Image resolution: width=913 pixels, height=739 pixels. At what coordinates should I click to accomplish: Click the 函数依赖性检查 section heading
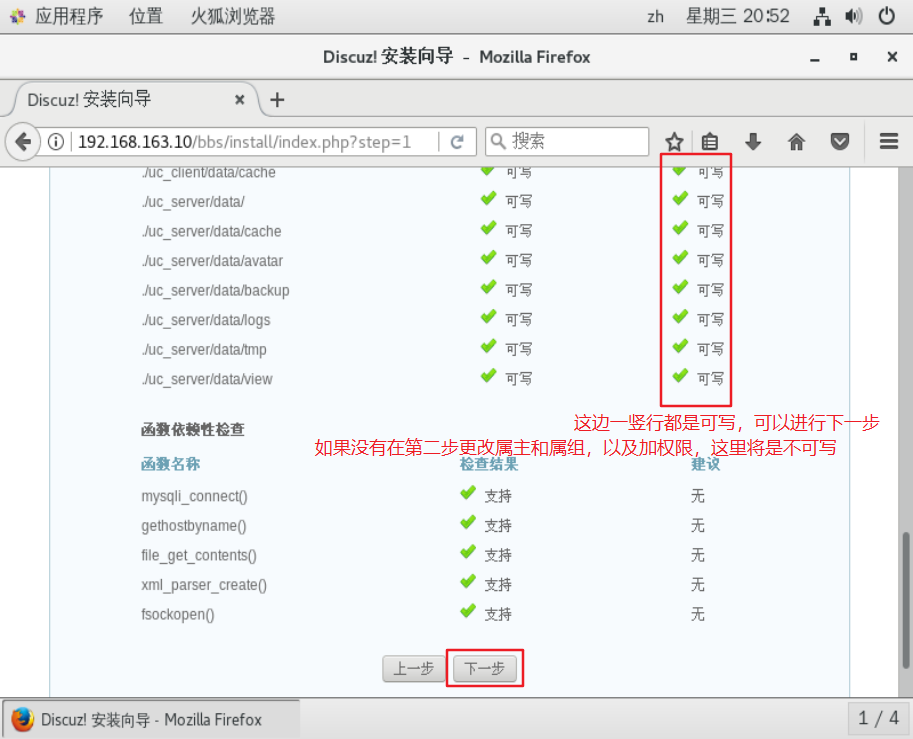click(x=193, y=430)
